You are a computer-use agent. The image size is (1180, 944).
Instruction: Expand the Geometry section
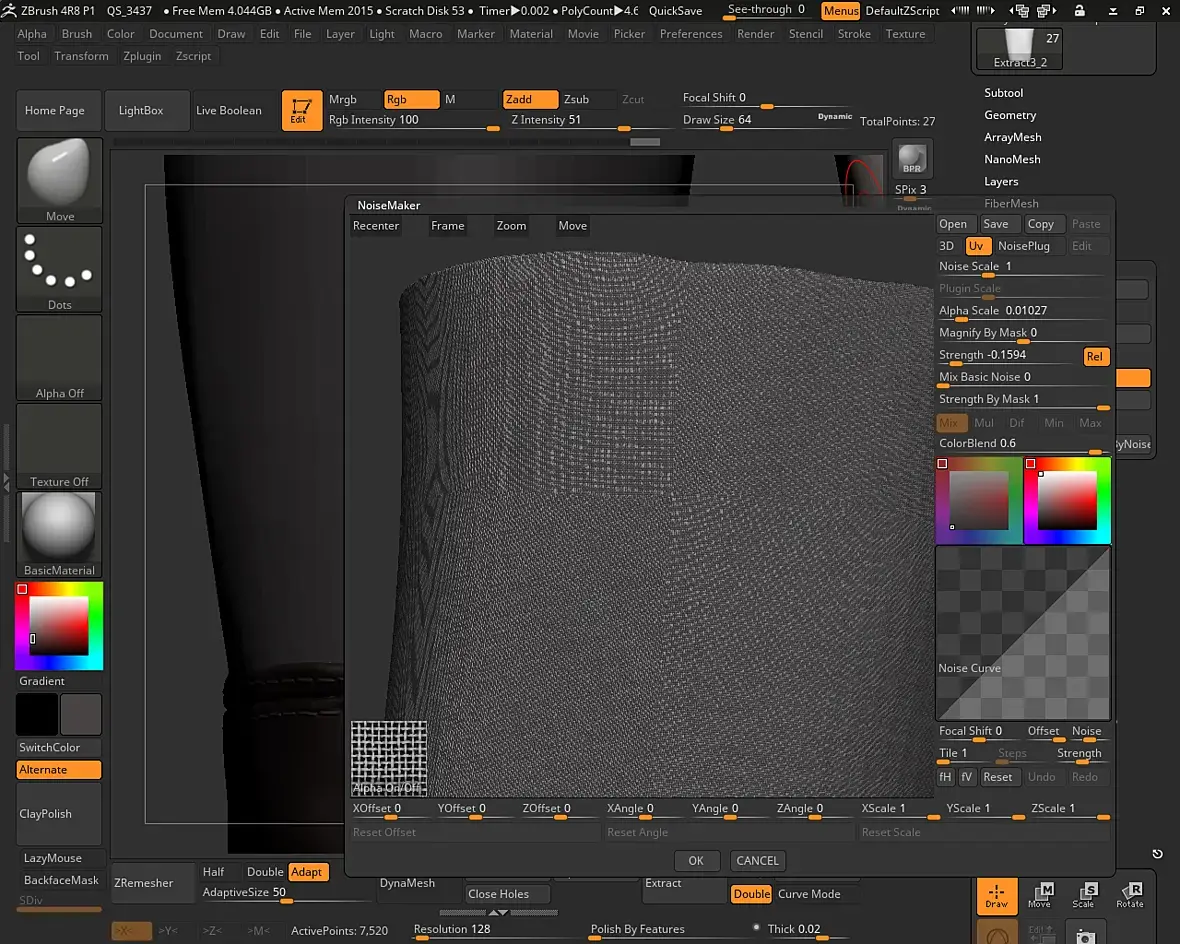[x=1010, y=115]
